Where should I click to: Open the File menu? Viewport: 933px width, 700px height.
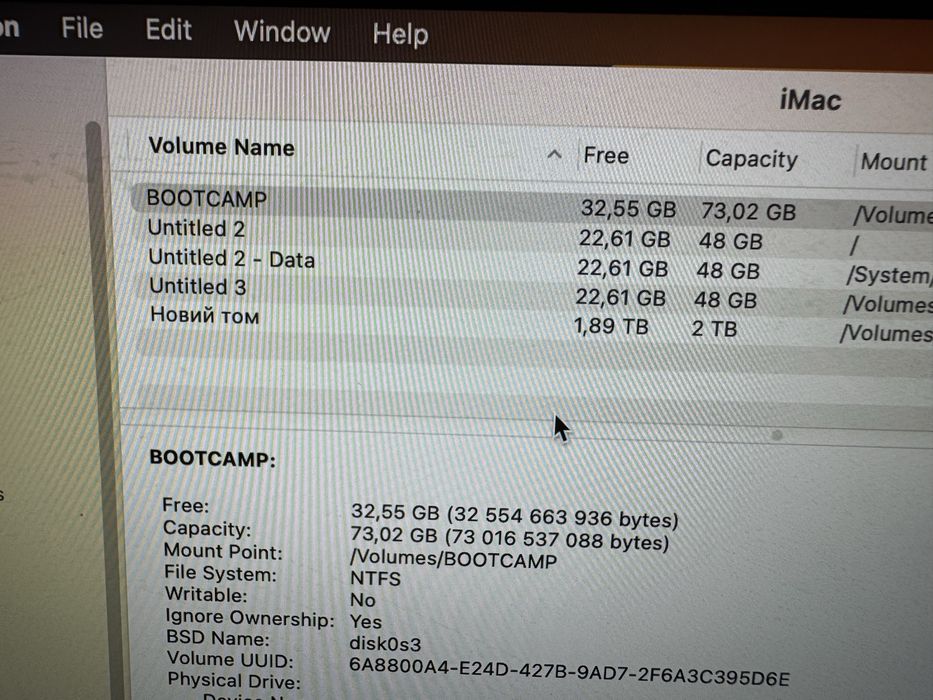[82, 28]
